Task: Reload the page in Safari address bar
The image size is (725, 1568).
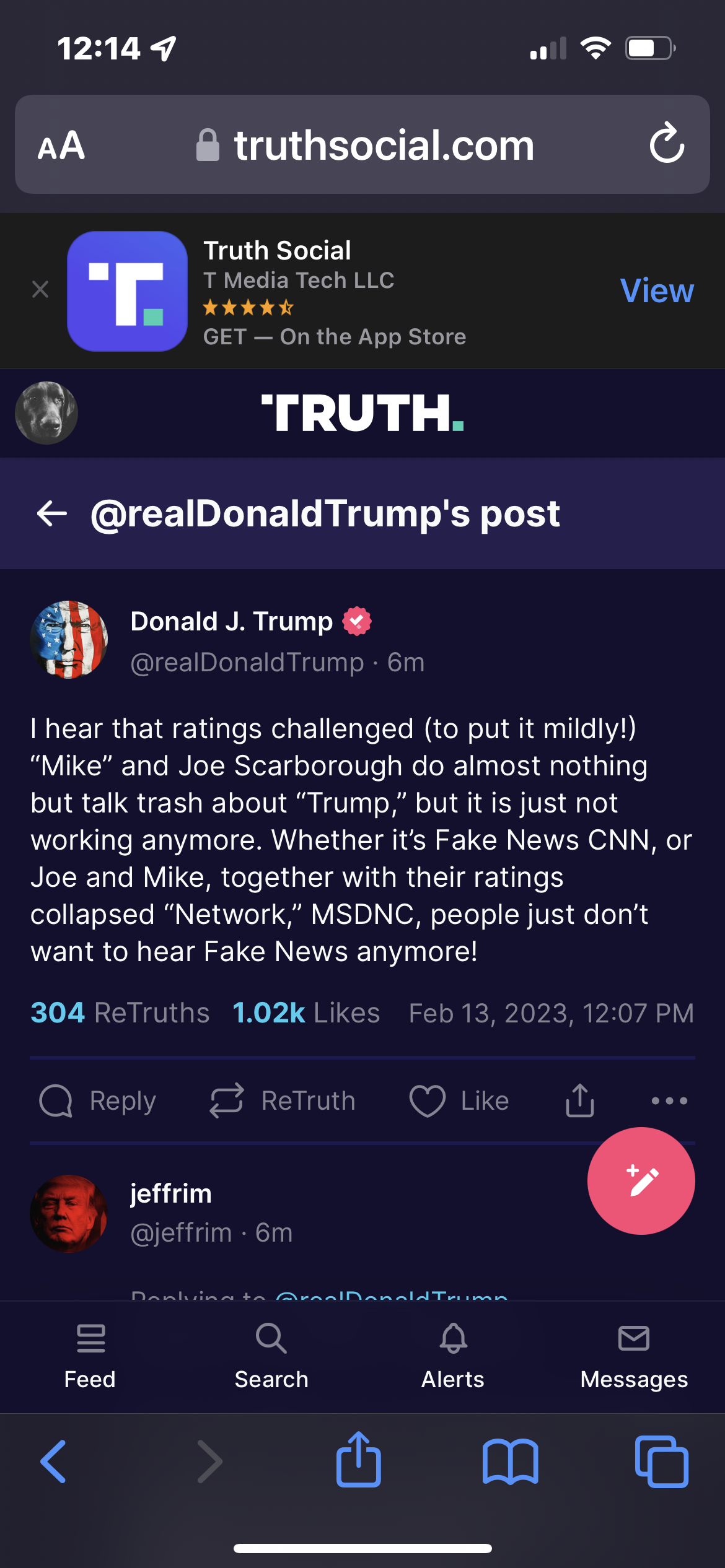Action: (x=667, y=144)
